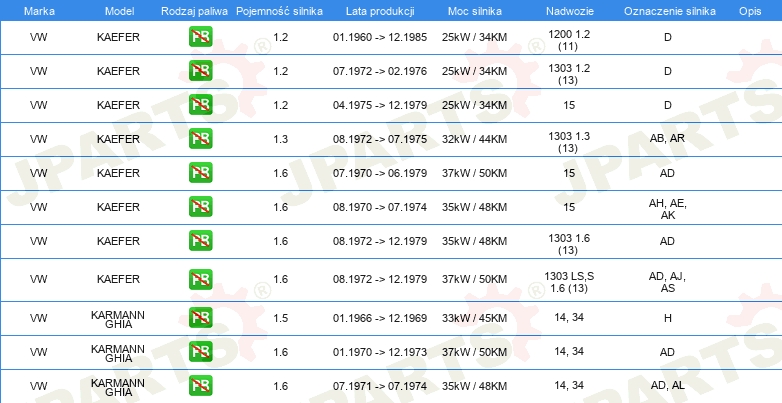Click the 32kW / 44KM power cell

tap(474, 139)
